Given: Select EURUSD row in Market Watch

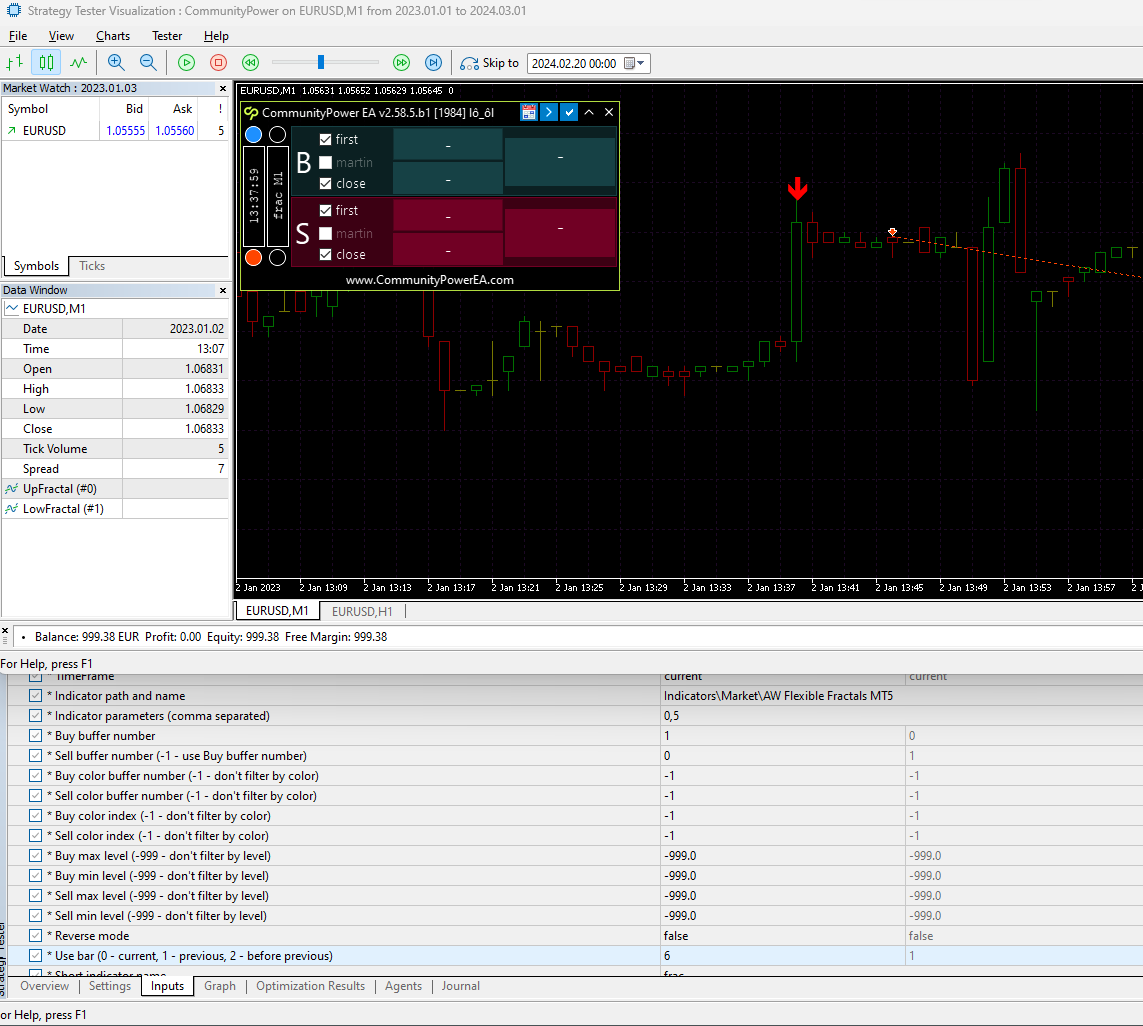Looking at the screenshot, I should pos(115,131).
